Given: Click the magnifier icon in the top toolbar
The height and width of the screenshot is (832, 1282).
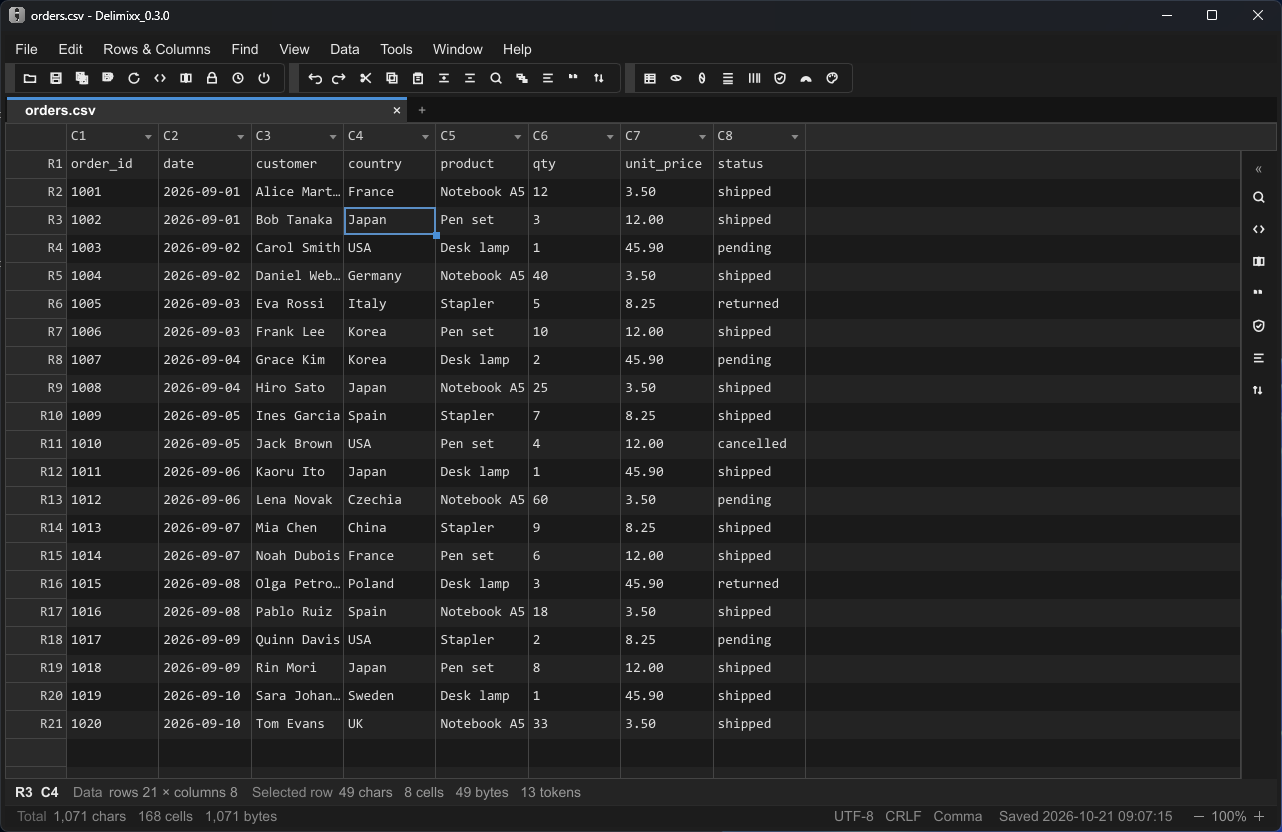Looking at the screenshot, I should click(x=496, y=78).
